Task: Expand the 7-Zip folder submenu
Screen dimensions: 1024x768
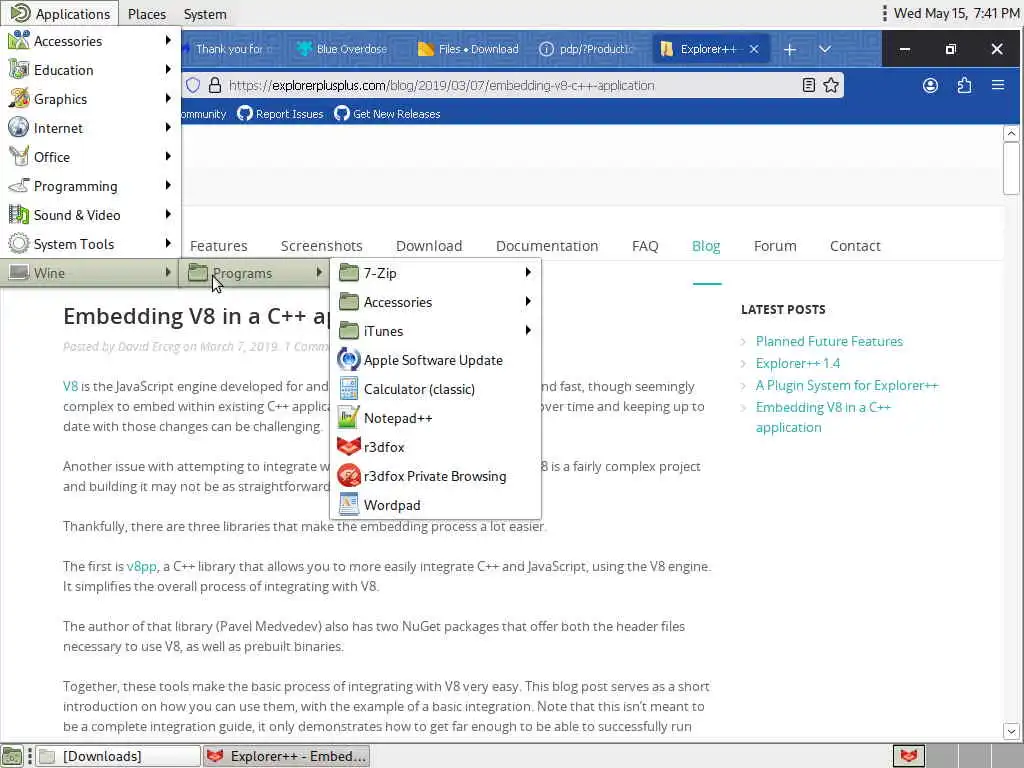Action: click(436, 273)
